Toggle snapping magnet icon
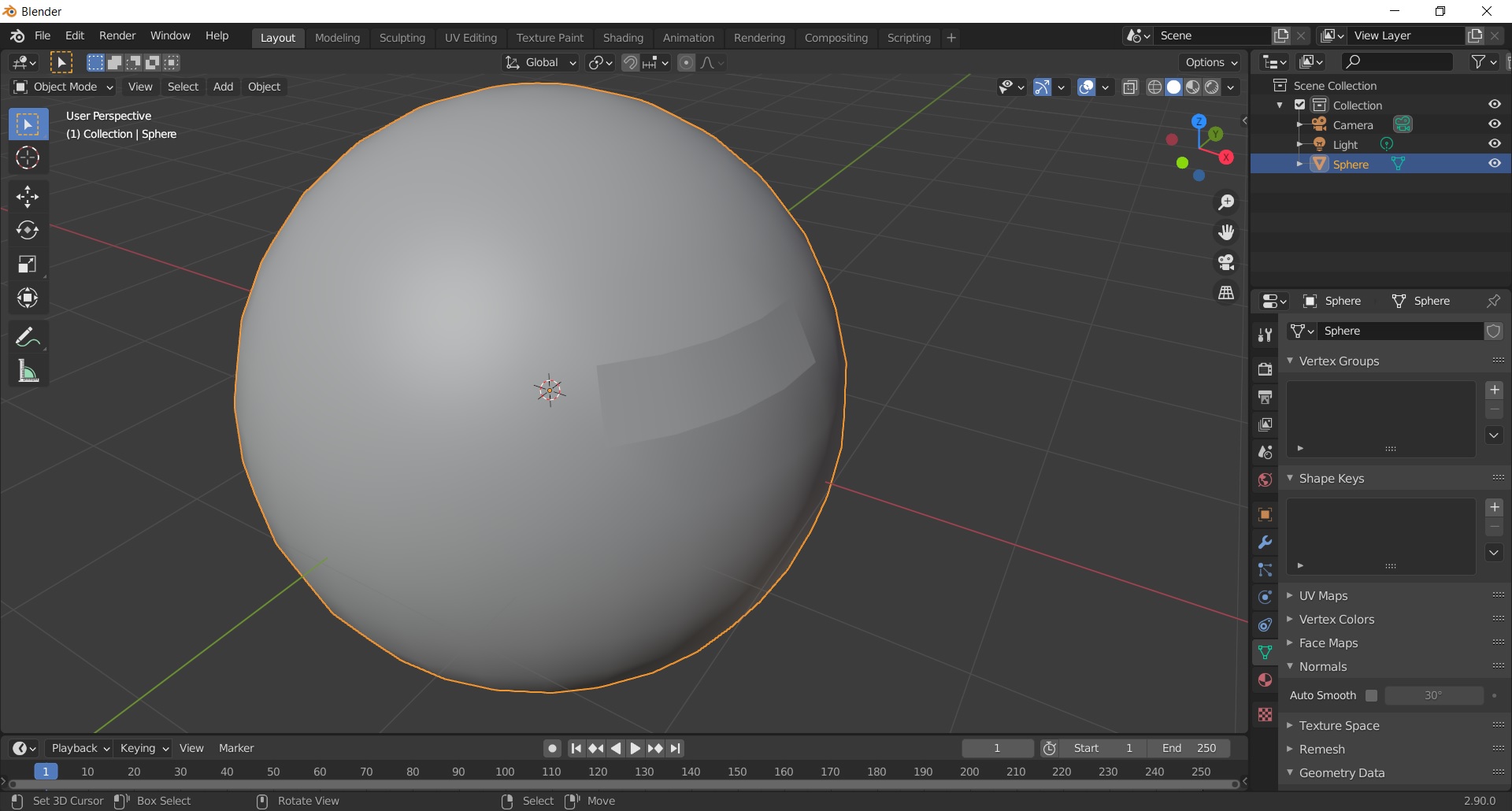Image resolution: width=1512 pixels, height=811 pixels. 630,62
